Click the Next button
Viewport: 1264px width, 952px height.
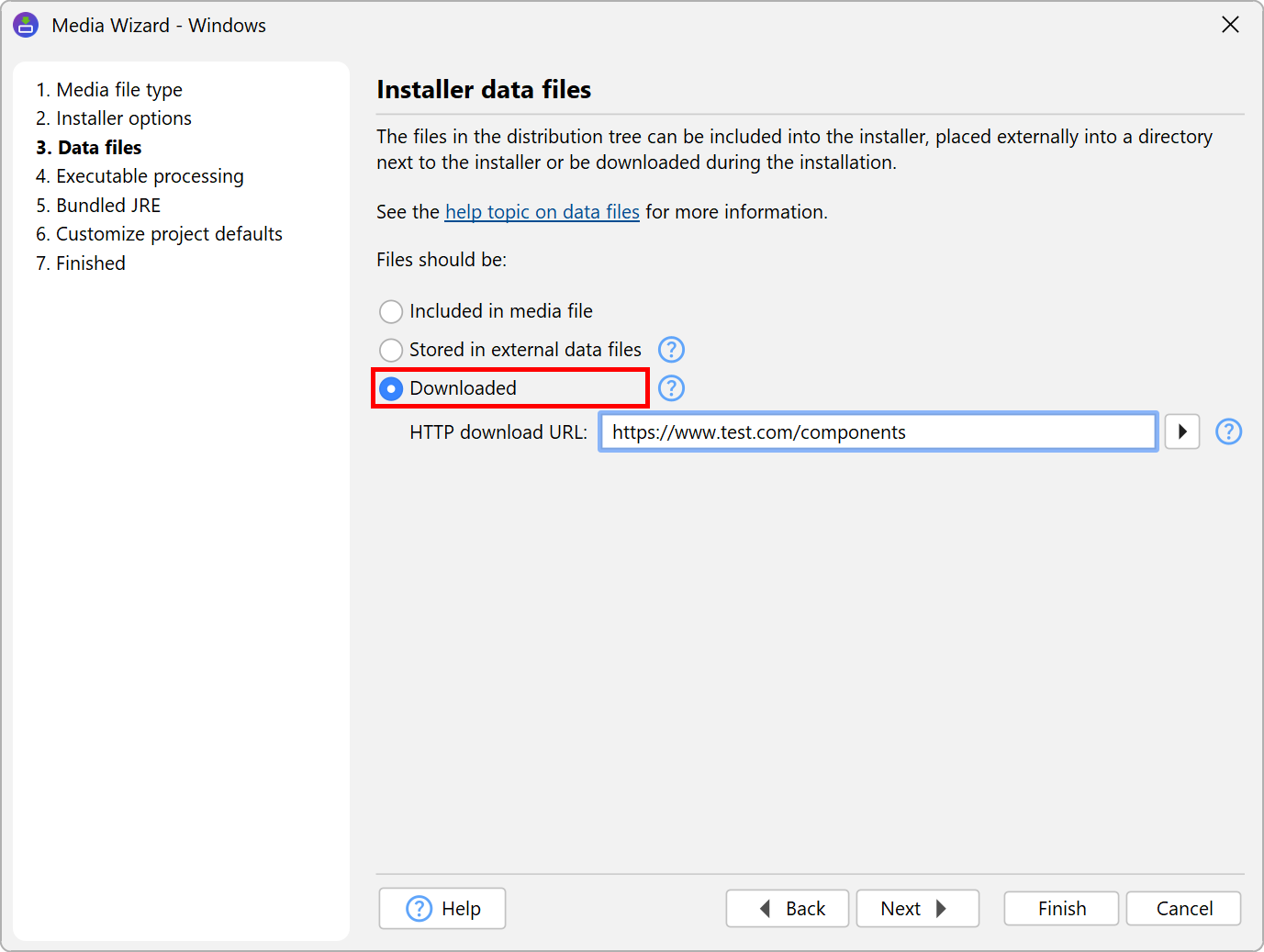click(918, 909)
